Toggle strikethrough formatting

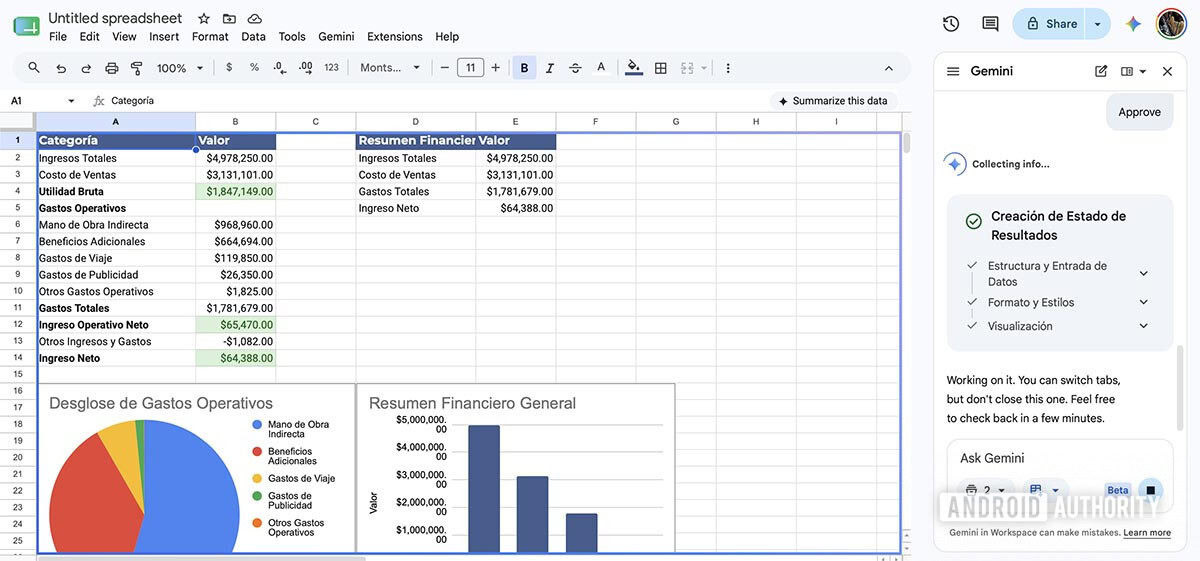pos(575,68)
